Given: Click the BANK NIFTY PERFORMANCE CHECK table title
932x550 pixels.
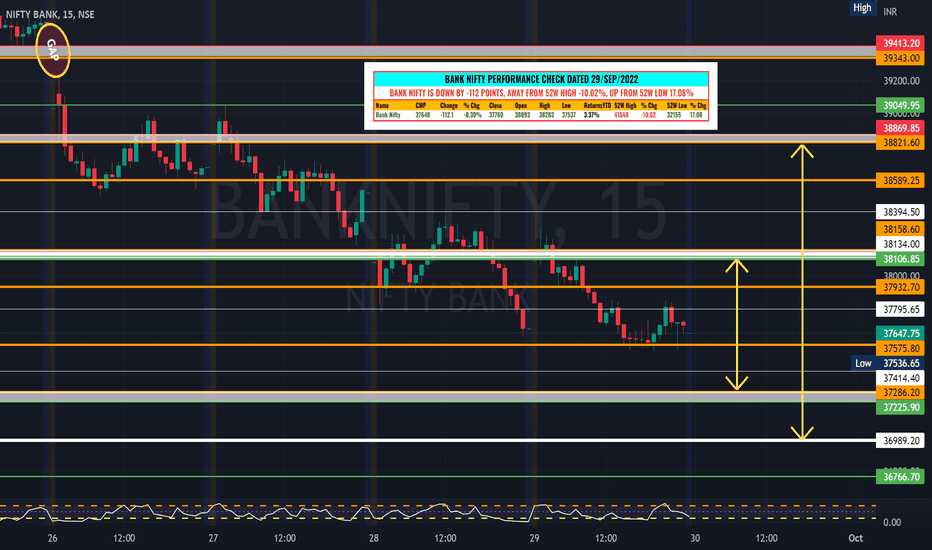Looking at the screenshot, I should 541,79.
